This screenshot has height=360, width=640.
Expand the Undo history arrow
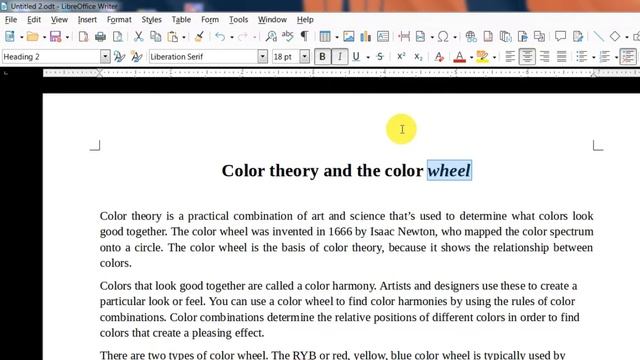(x=231, y=38)
